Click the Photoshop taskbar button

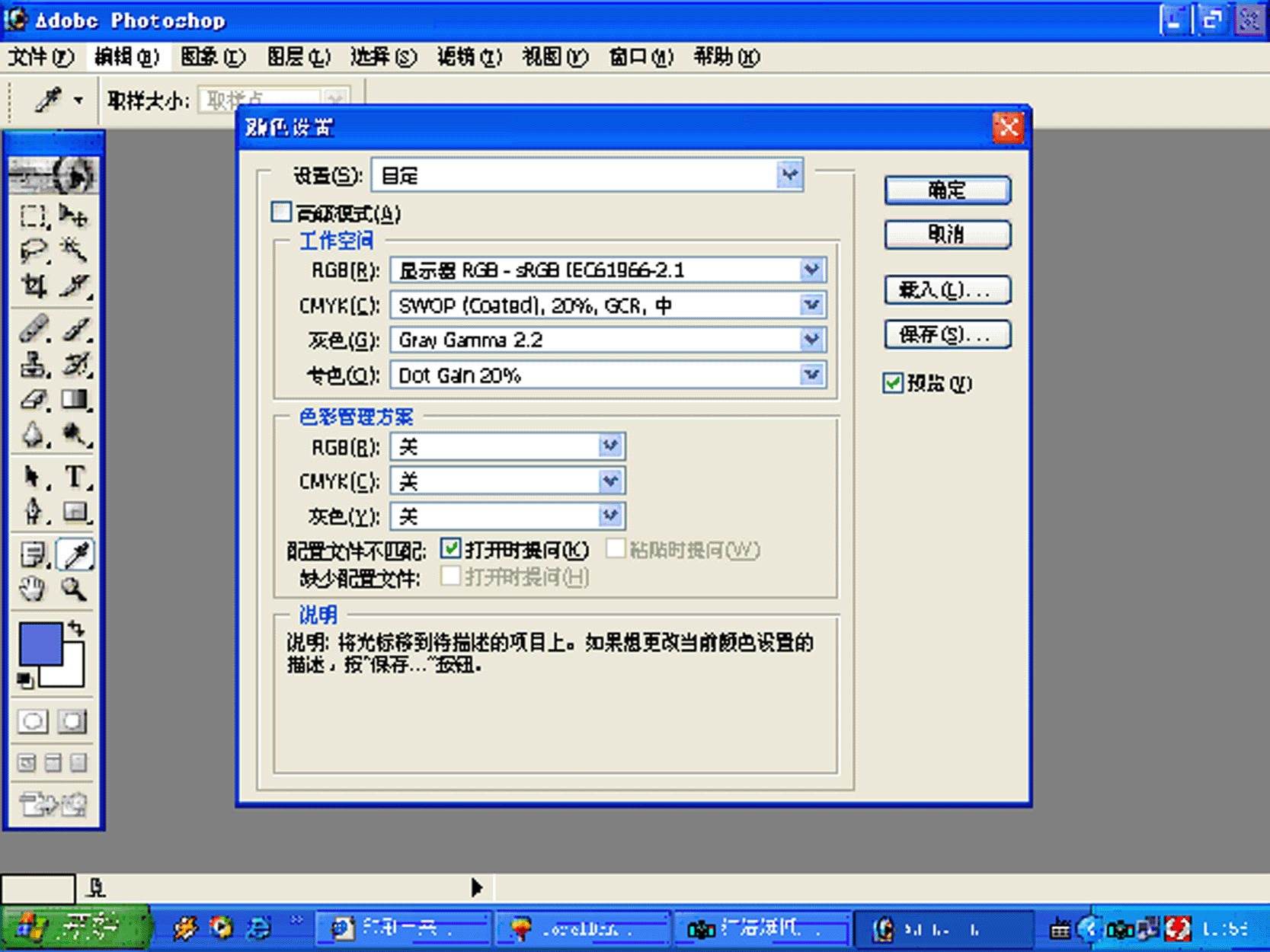[x=943, y=929]
